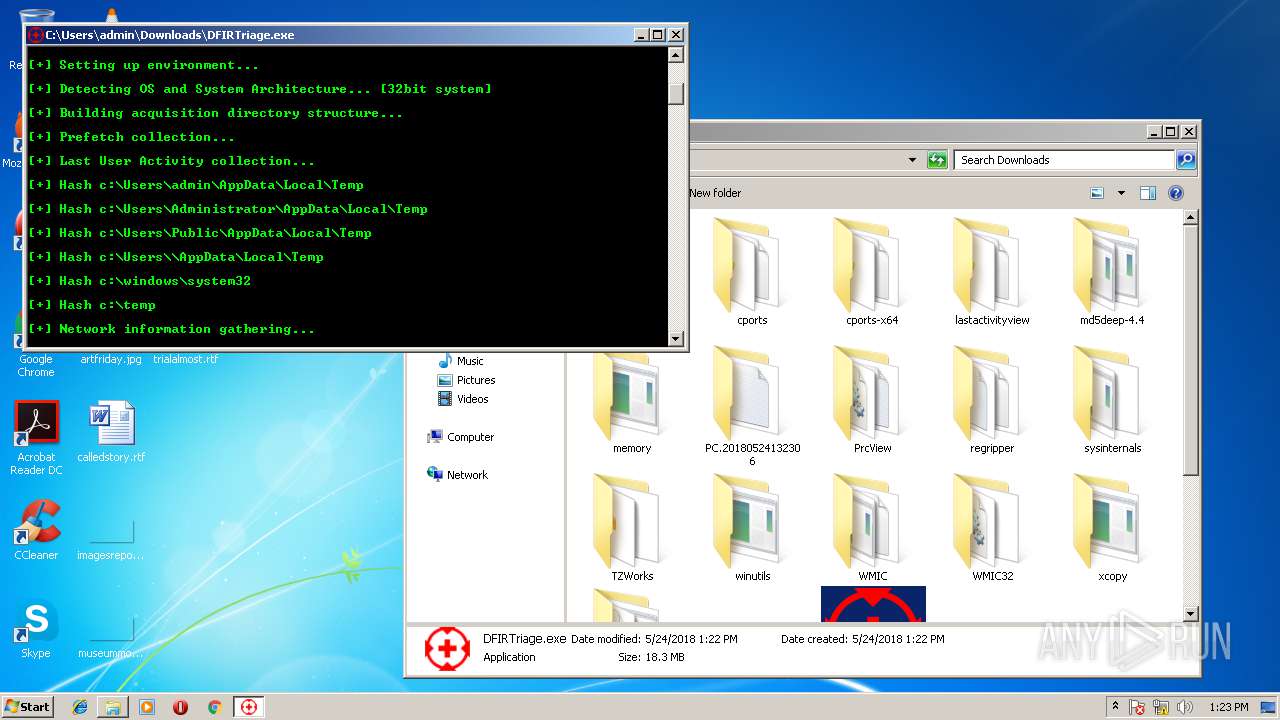This screenshot has width=1280, height=720.
Task: Click the Action Center flag tray icon
Action: coord(1137,707)
